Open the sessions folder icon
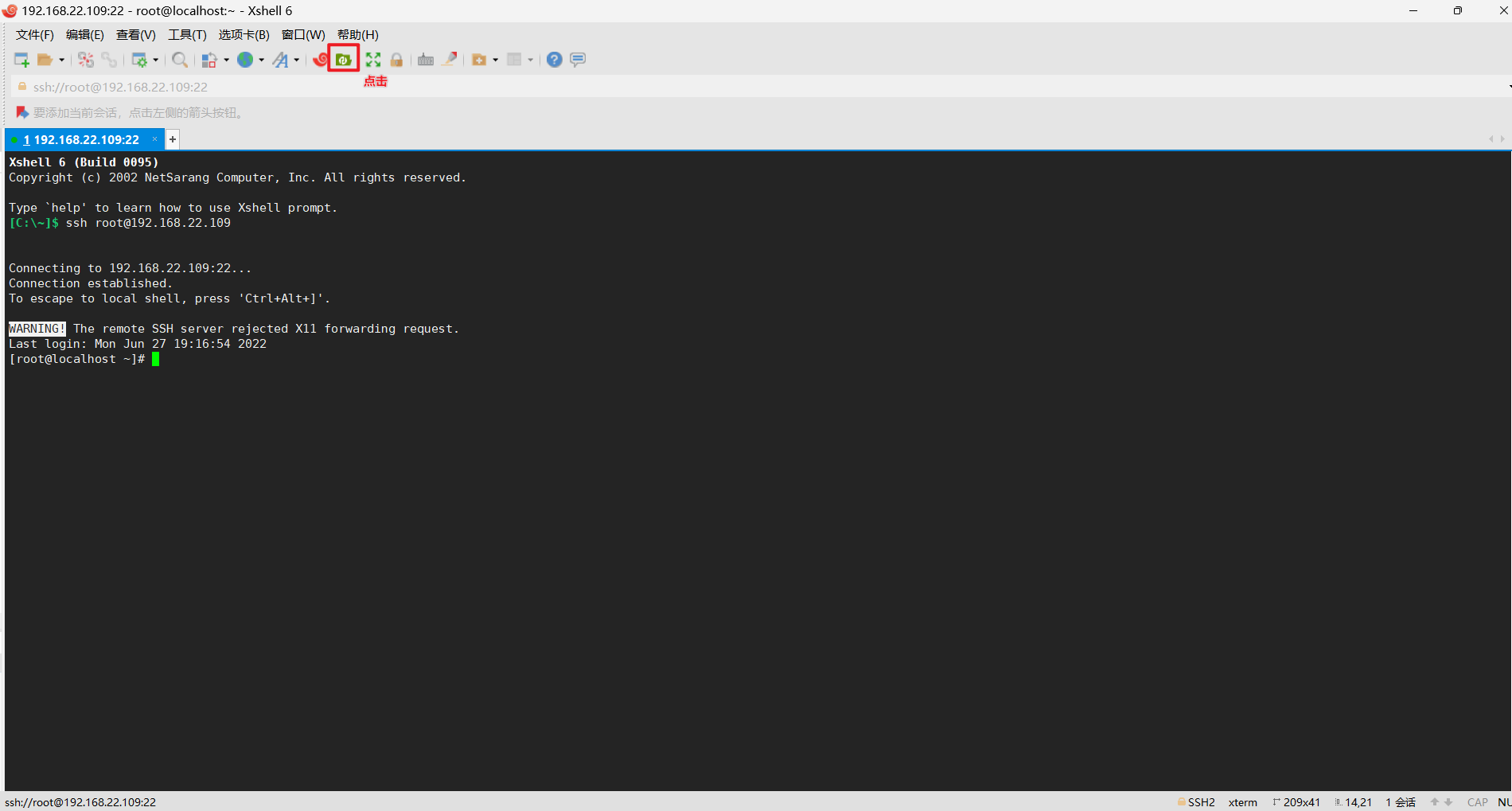1512x811 pixels. (x=45, y=60)
